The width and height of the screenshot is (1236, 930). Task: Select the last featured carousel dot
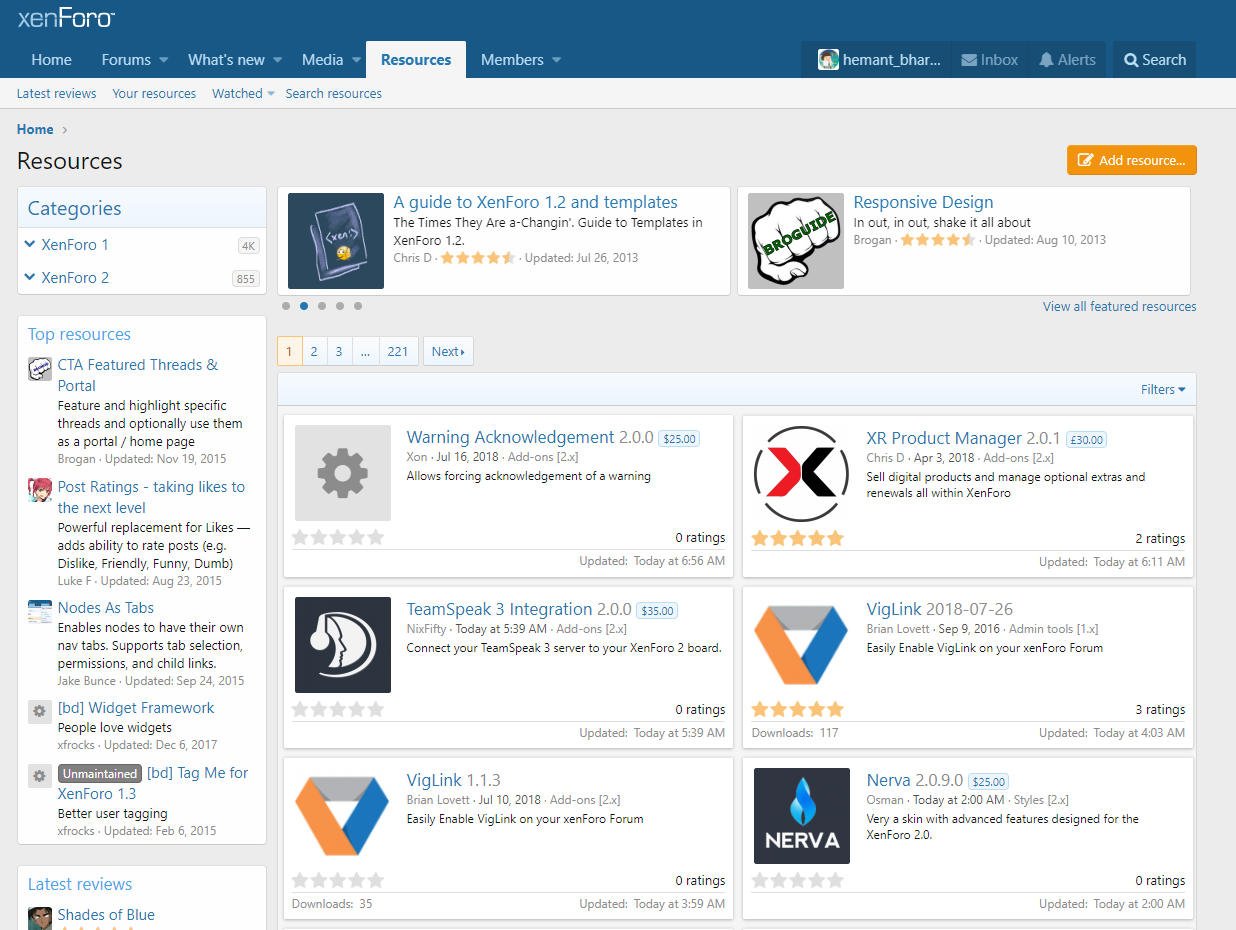pyautogui.click(x=358, y=306)
